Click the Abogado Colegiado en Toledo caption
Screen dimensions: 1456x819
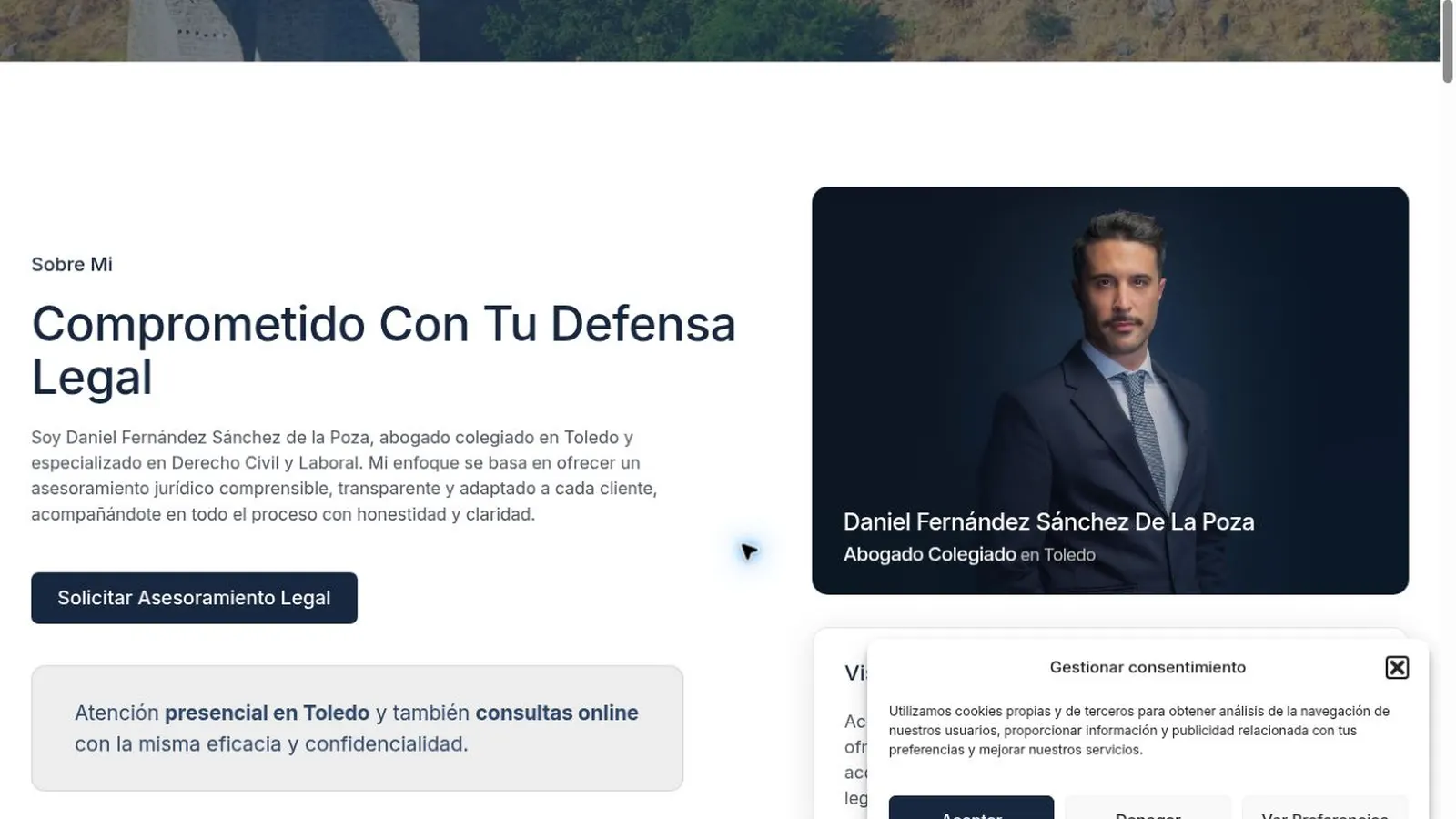(969, 554)
